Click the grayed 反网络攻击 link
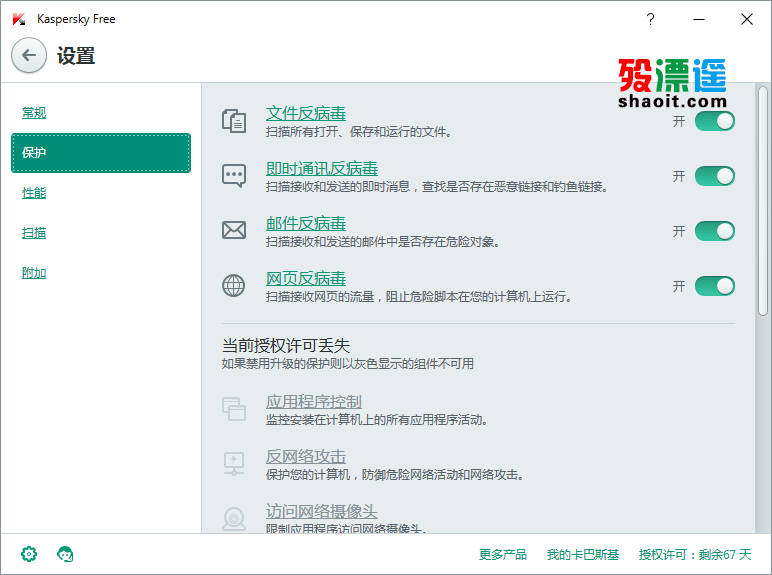 306,457
